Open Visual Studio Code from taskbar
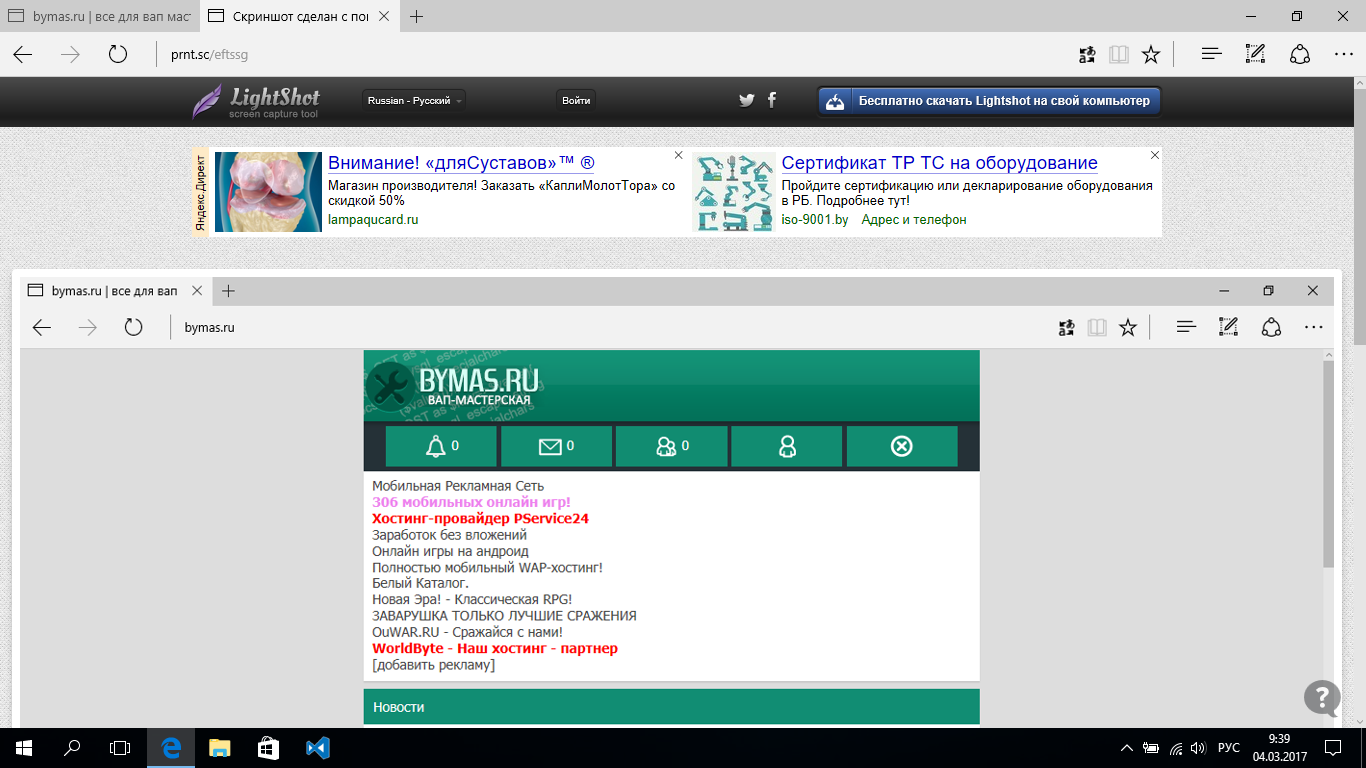 [318, 748]
